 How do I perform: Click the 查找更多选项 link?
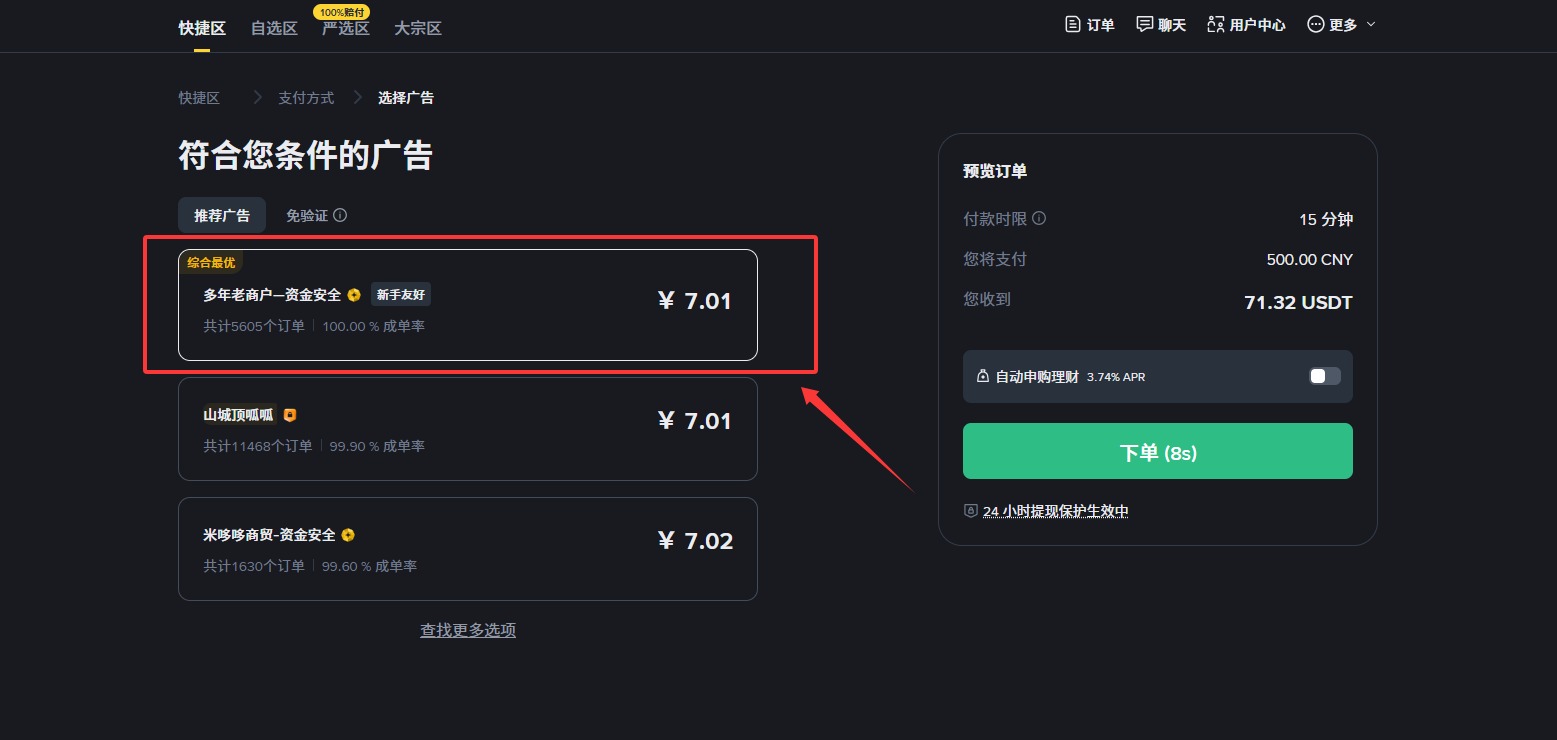coord(468,630)
